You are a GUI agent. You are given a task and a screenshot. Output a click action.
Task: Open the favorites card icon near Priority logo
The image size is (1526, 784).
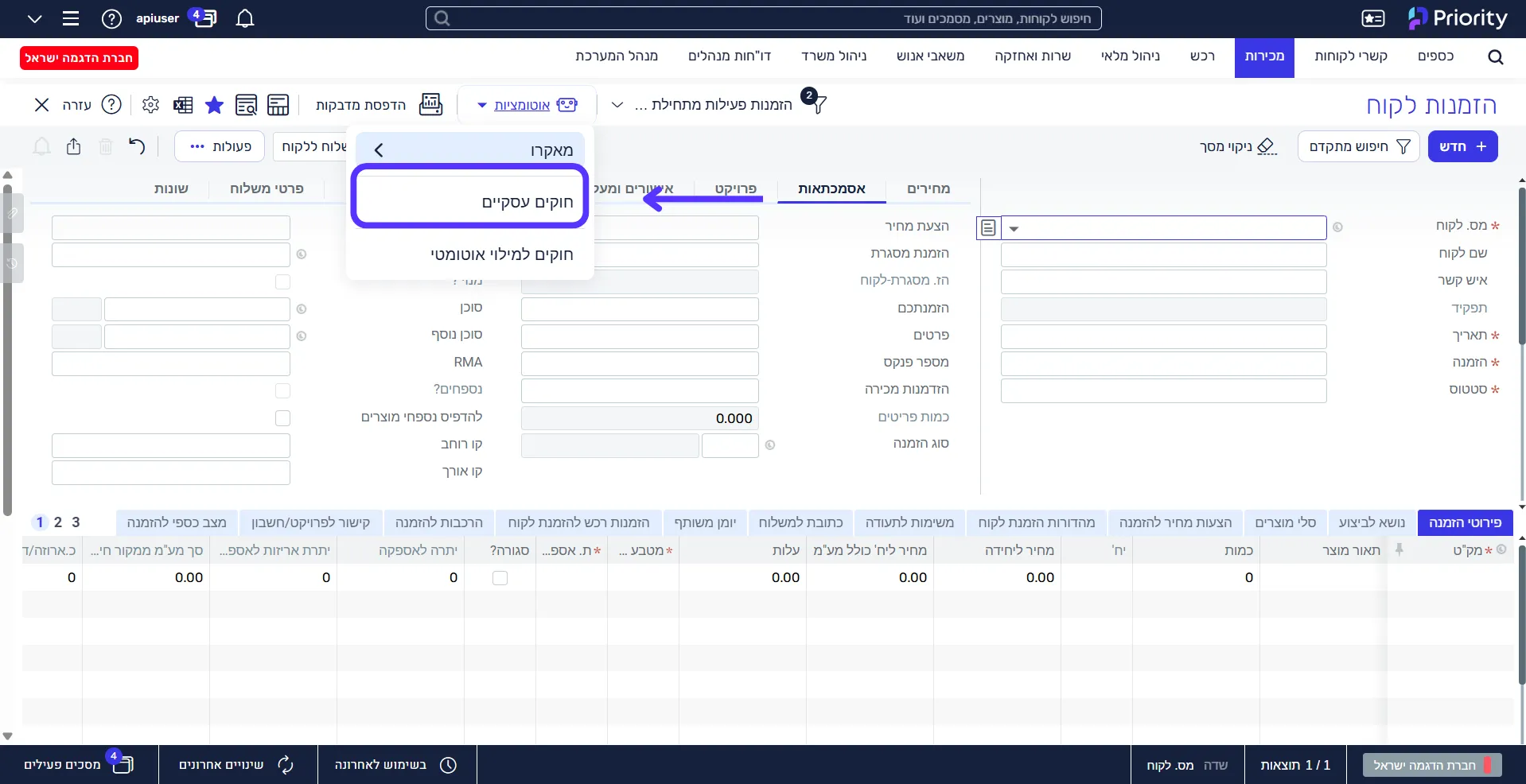[1373, 18]
